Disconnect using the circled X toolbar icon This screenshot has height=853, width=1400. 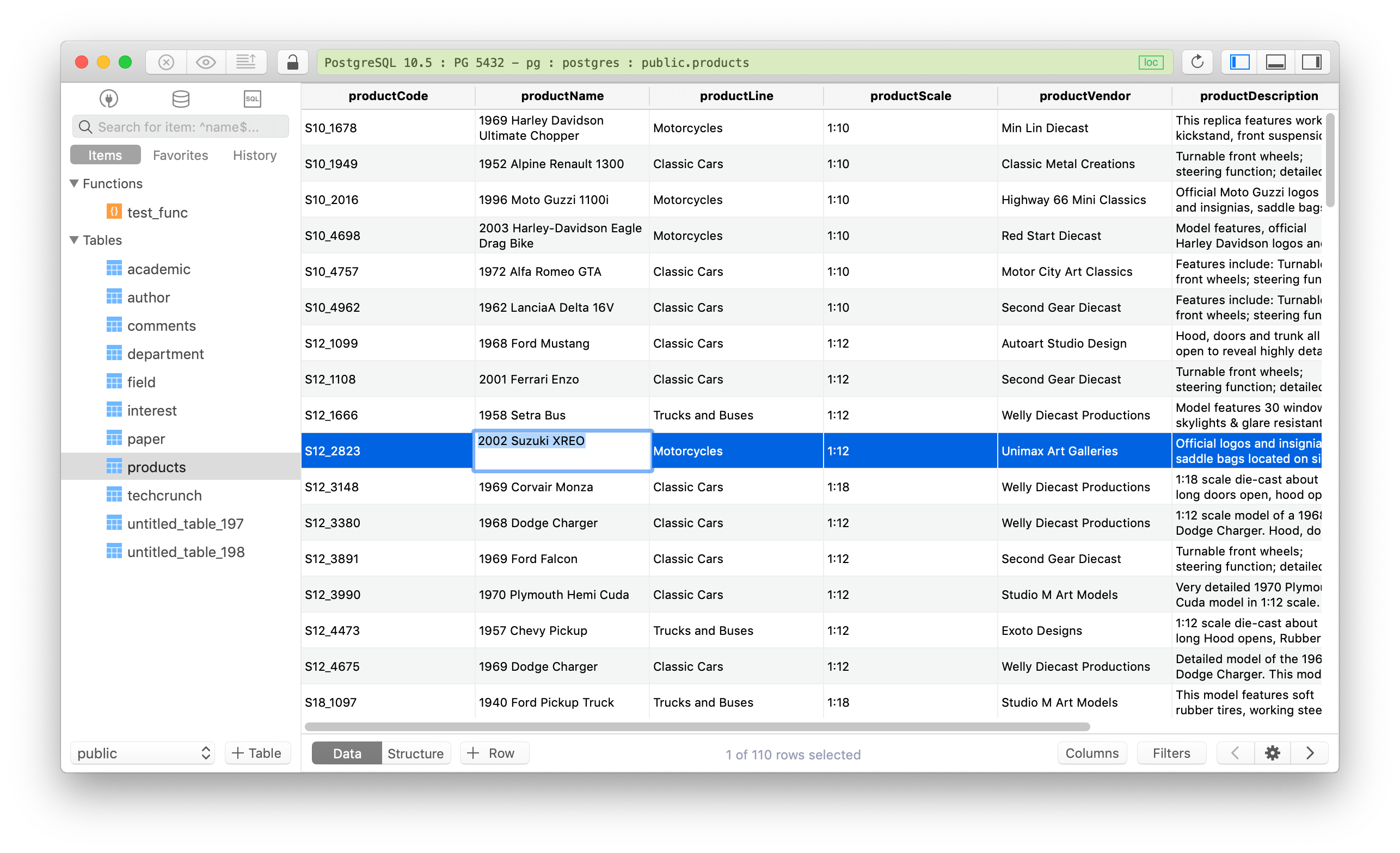click(165, 62)
